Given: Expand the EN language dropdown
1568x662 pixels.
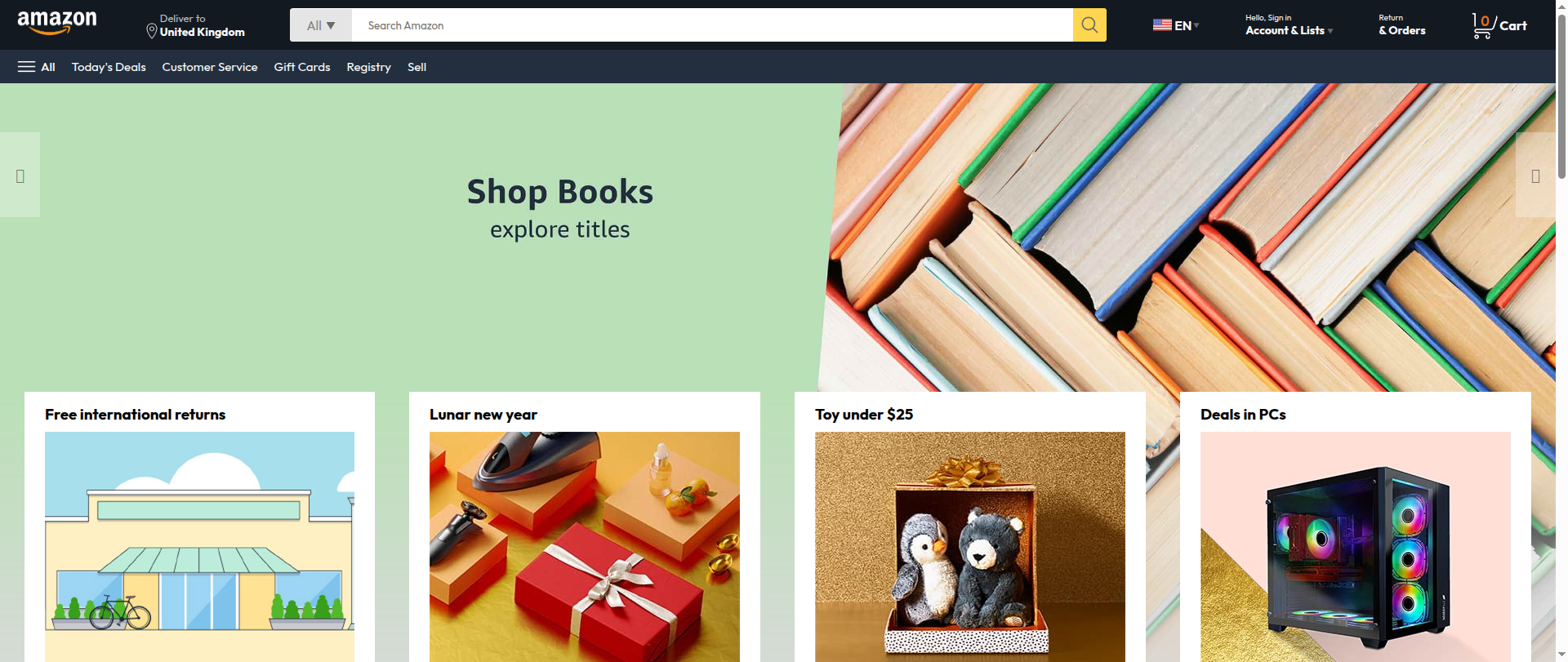Looking at the screenshot, I should coord(1187,25).
